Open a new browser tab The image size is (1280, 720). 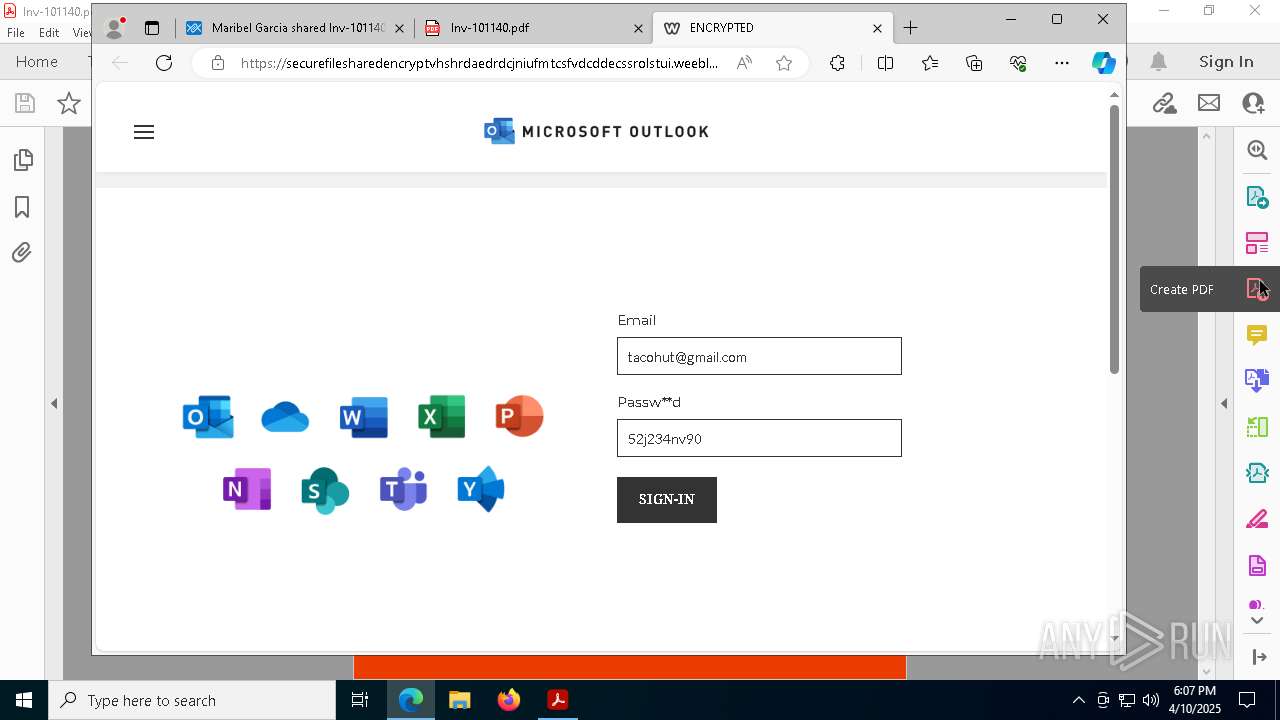pos(910,28)
